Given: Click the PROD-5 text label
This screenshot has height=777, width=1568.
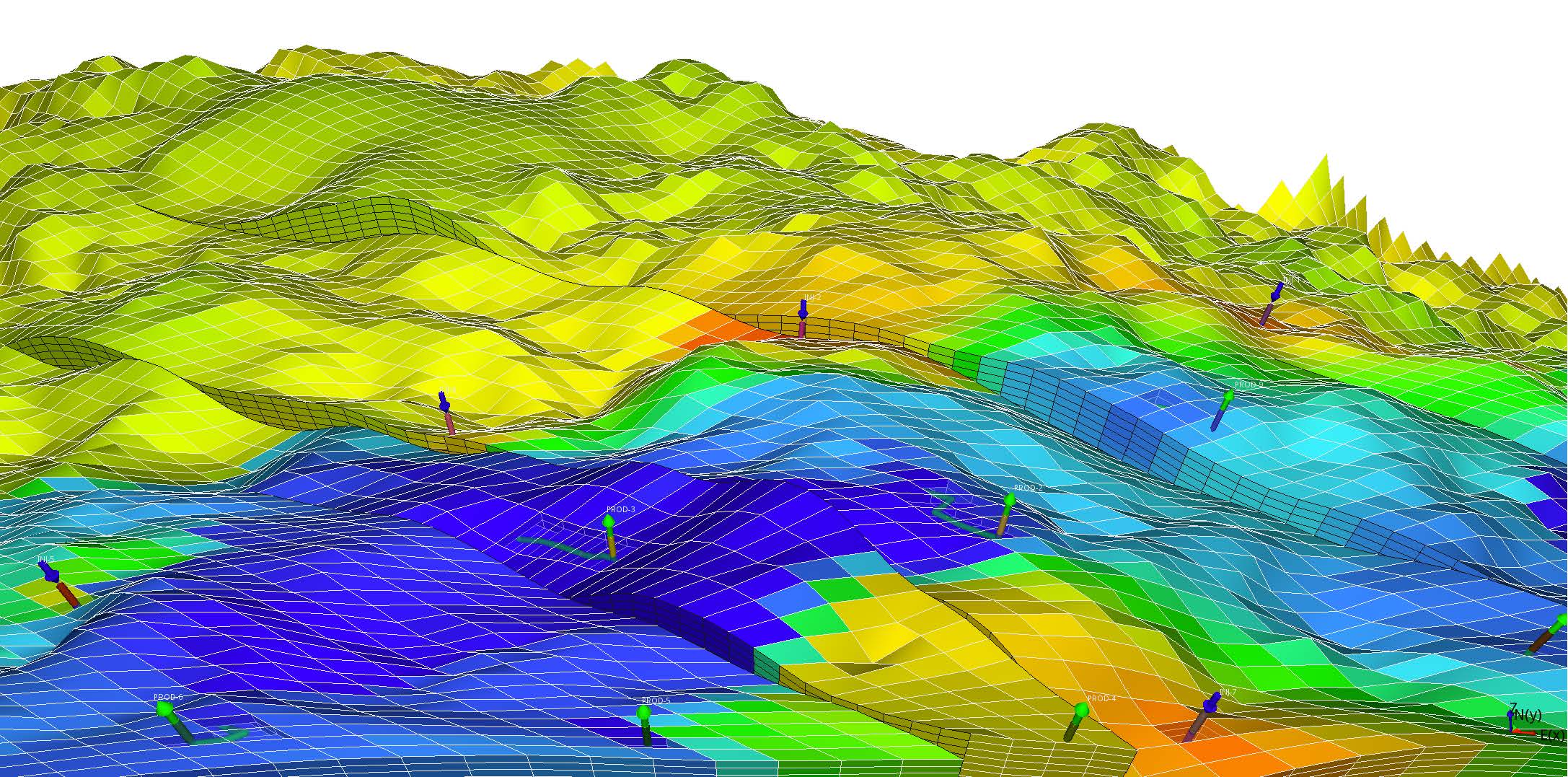Looking at the screenshot, I should pyautogui.click(x=656, y=701).
